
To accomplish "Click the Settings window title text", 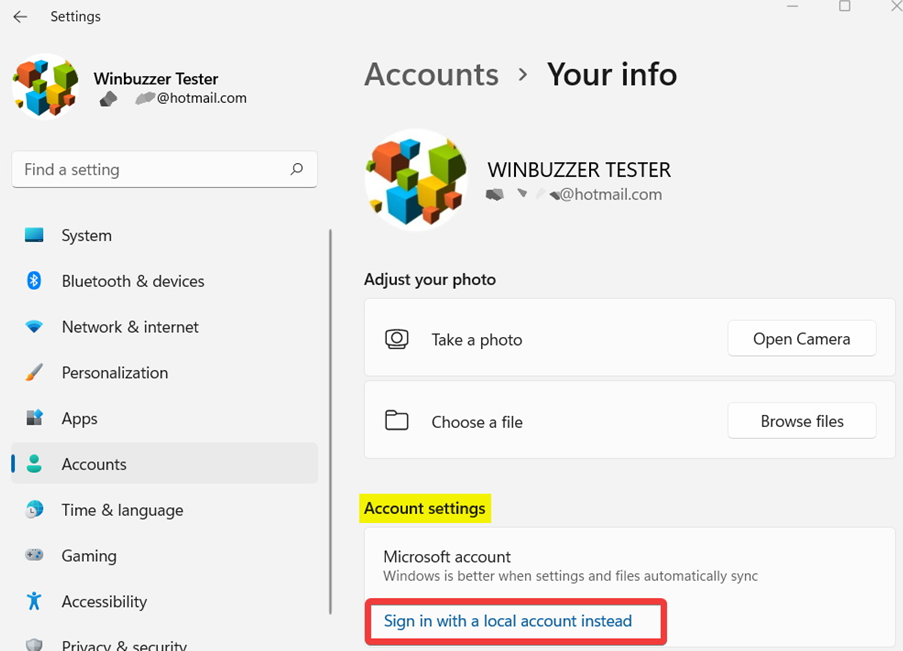I will [x=75, y=16].
